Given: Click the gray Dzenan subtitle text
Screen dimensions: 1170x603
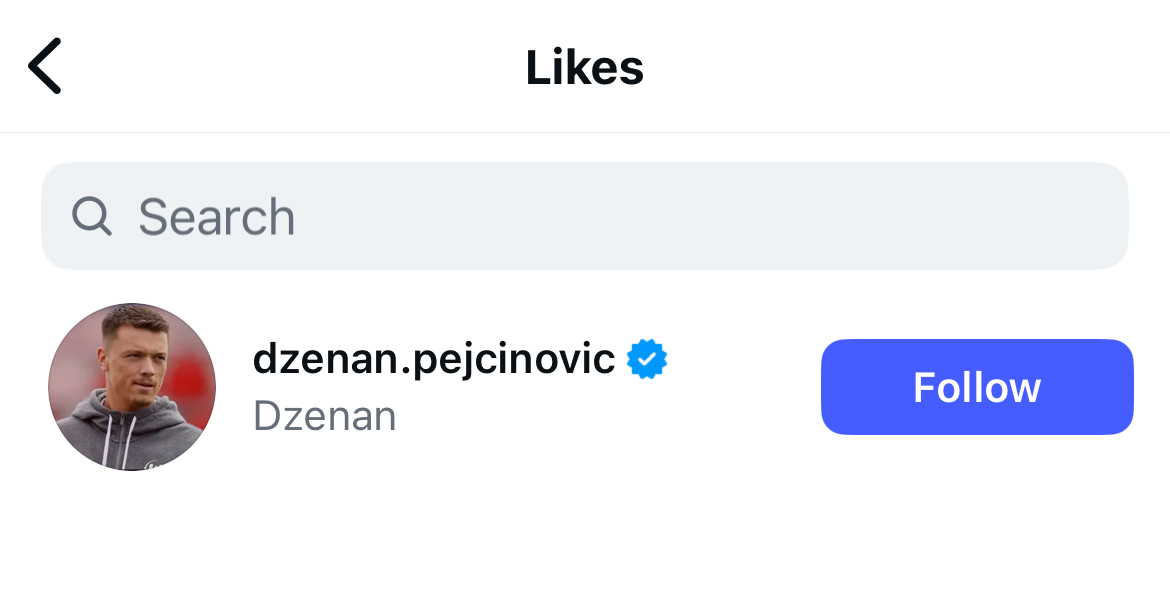Looking at the screenshot, I should (x=325, y=416).
